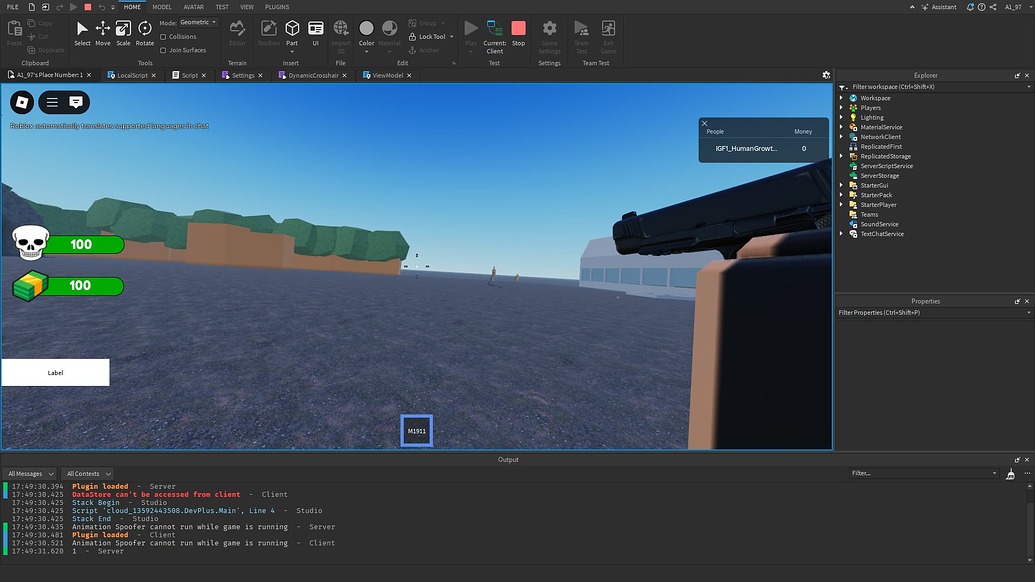This screenshot has width=1035, height=582.
Task: Switch to the TEST ribbon tab
Action: [222, 7]
